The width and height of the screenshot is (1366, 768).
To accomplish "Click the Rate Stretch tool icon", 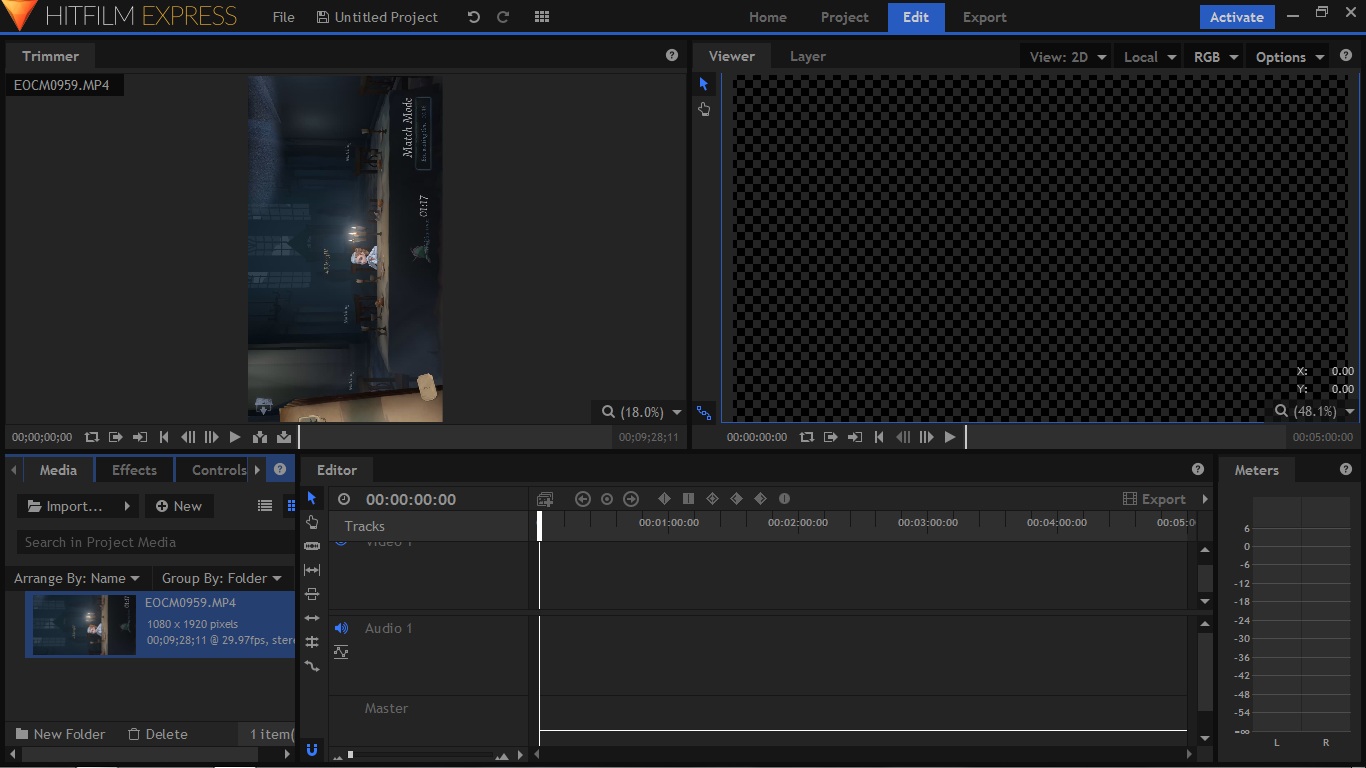I will [x=312, y=666].
